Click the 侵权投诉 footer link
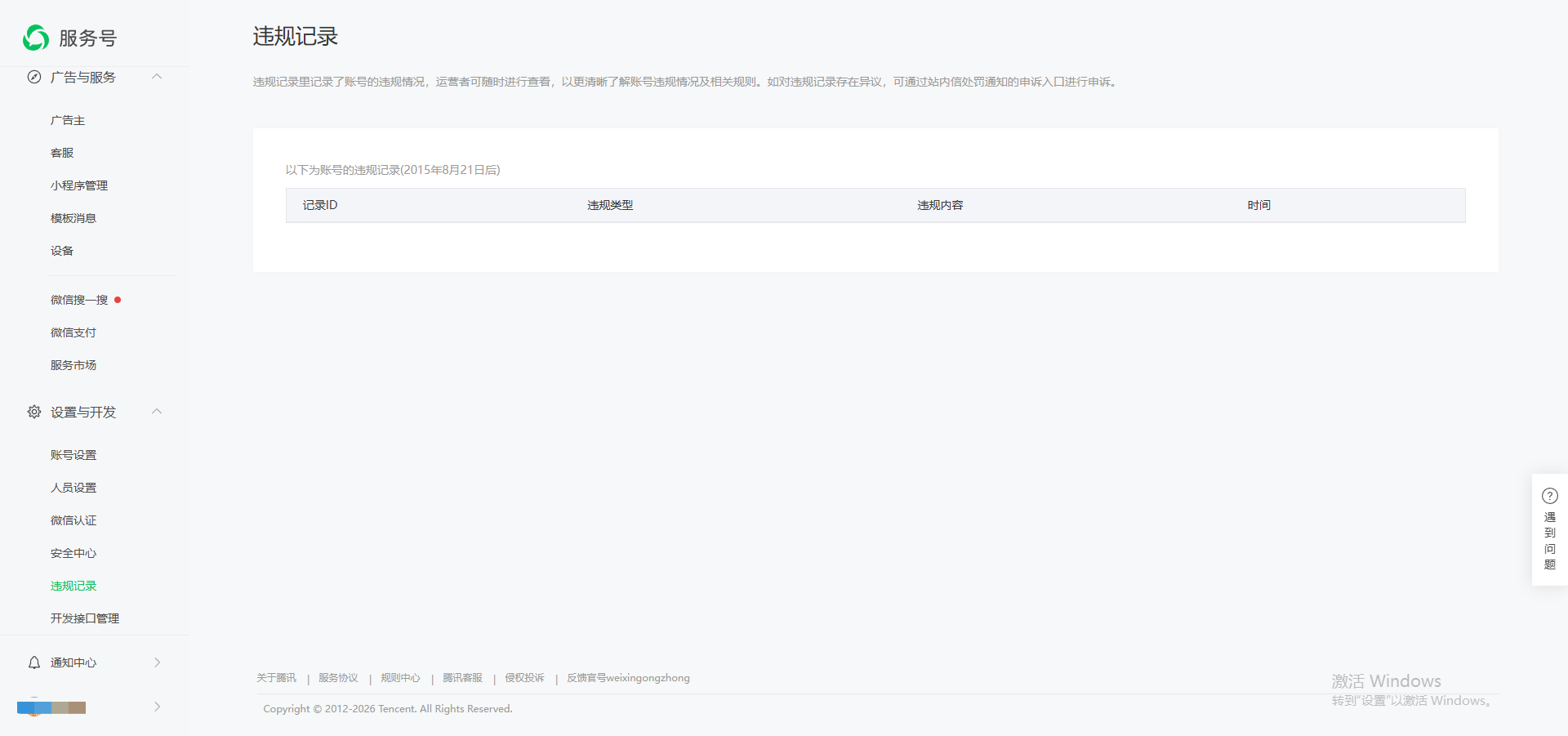 pos(524,678)
